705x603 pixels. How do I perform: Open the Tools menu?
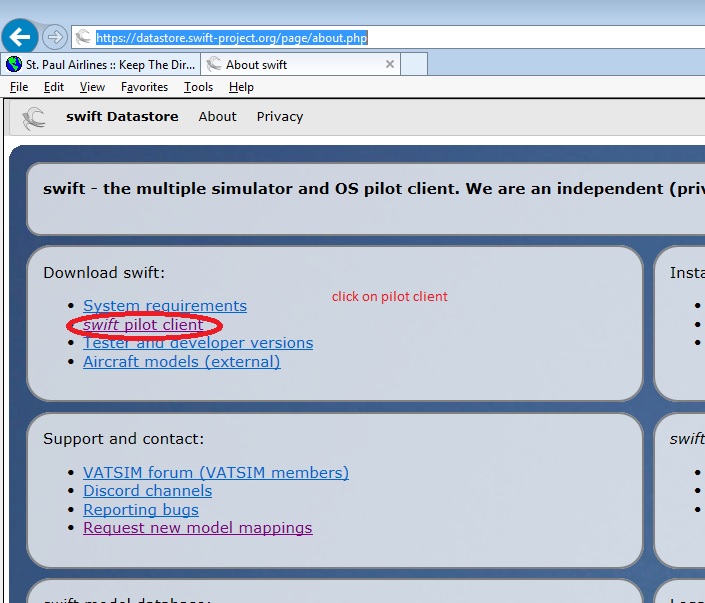(198, 87)
